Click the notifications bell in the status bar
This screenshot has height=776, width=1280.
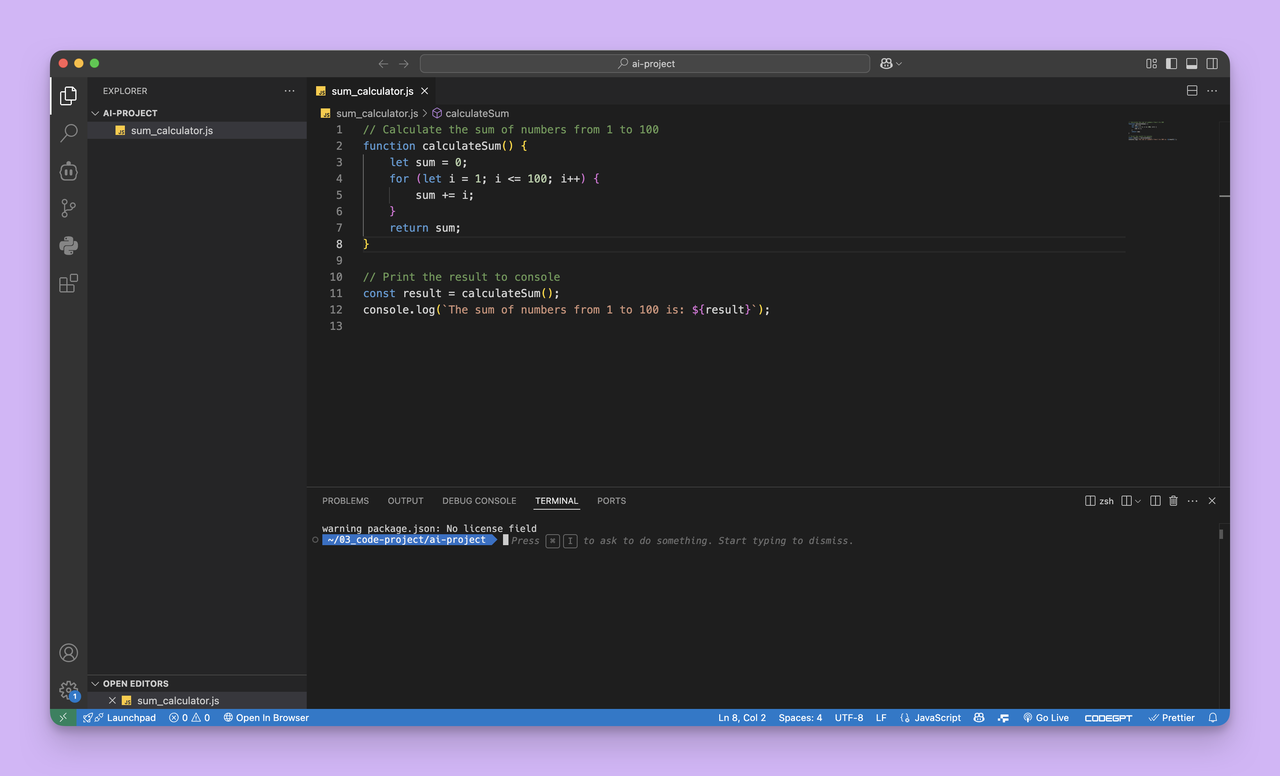pyautogui.click(x=1211, y=717)
